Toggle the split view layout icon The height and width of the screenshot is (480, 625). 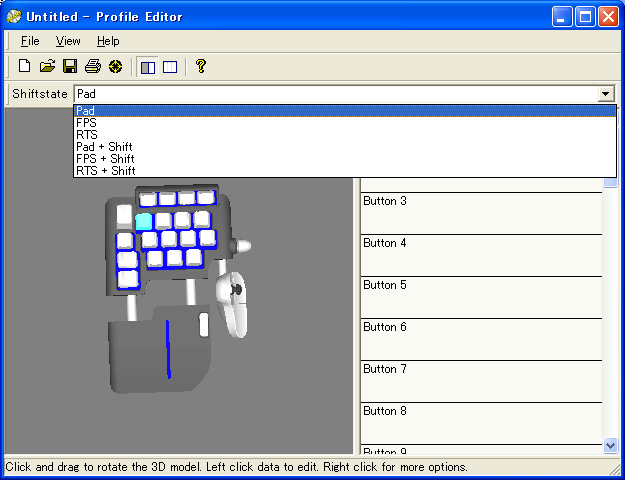click(x=148, y=67)
